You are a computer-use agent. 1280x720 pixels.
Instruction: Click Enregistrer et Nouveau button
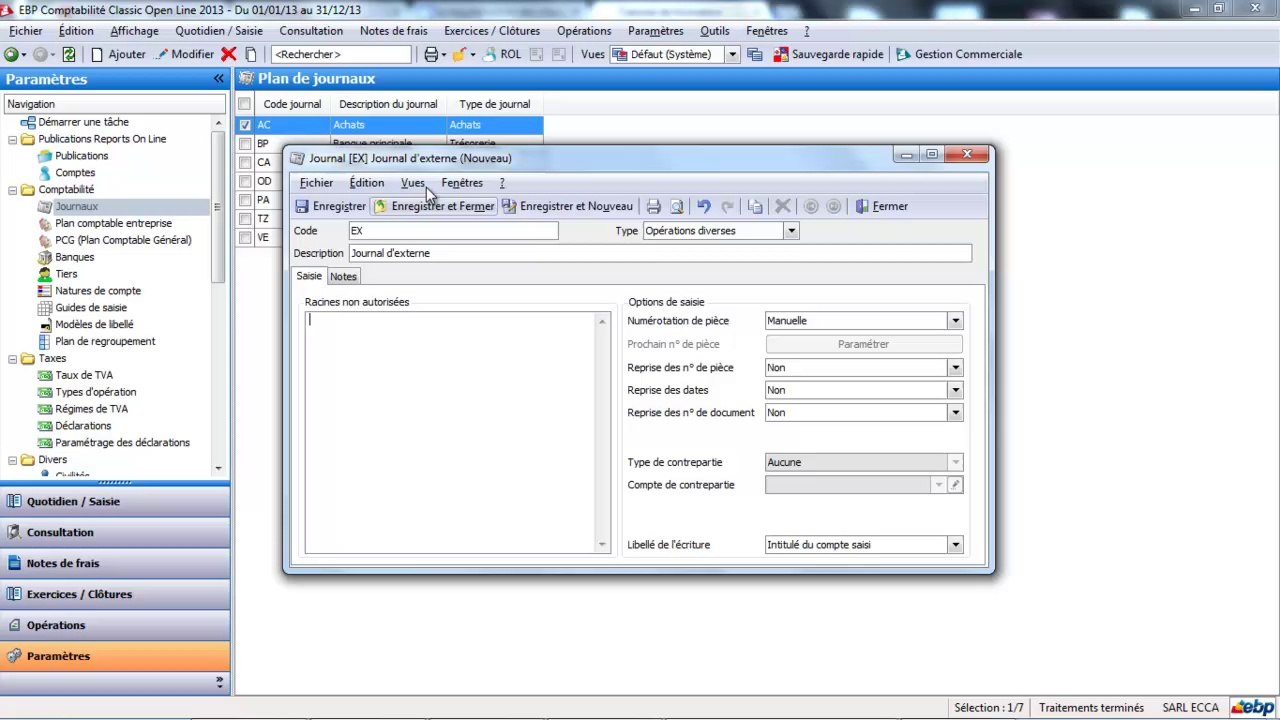(x=568, y=207)
